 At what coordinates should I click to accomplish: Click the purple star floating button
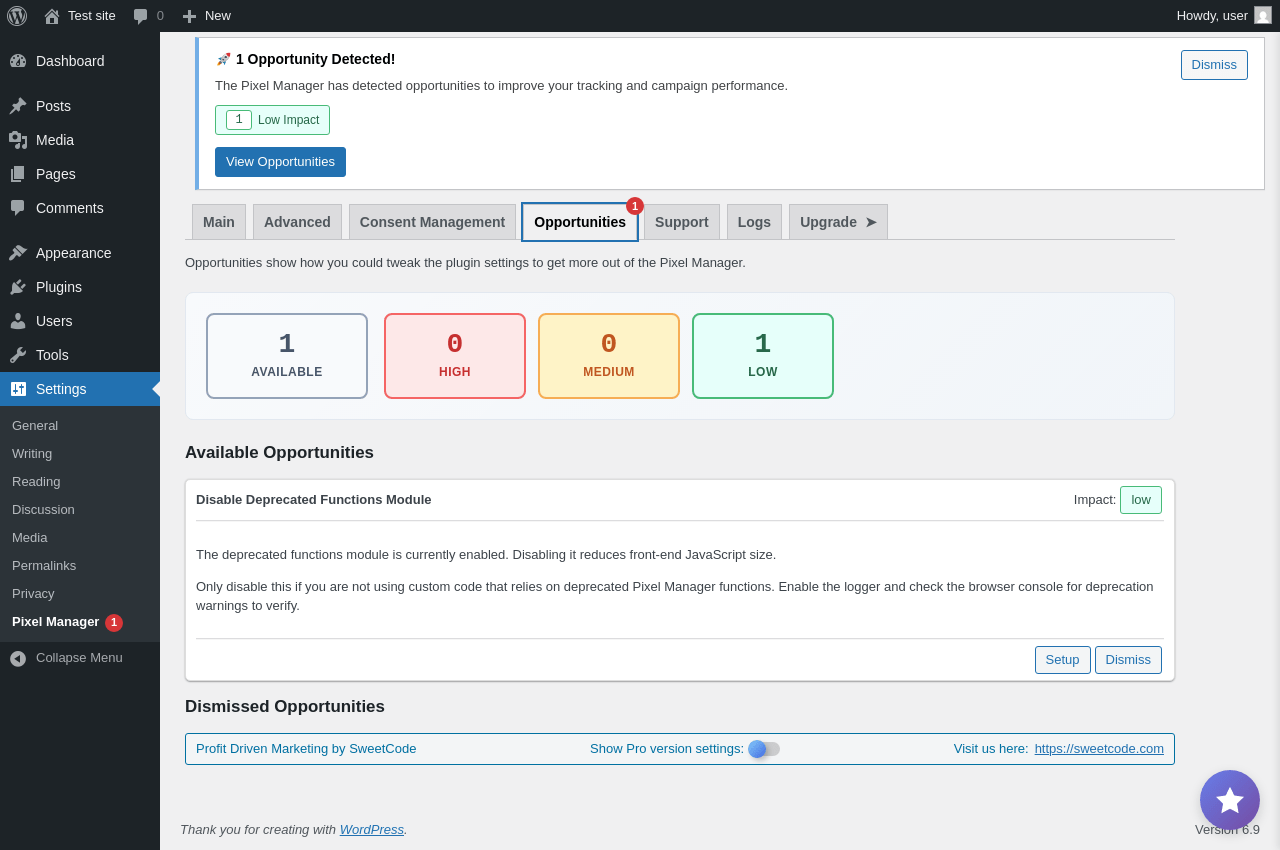click(1229, 800)
